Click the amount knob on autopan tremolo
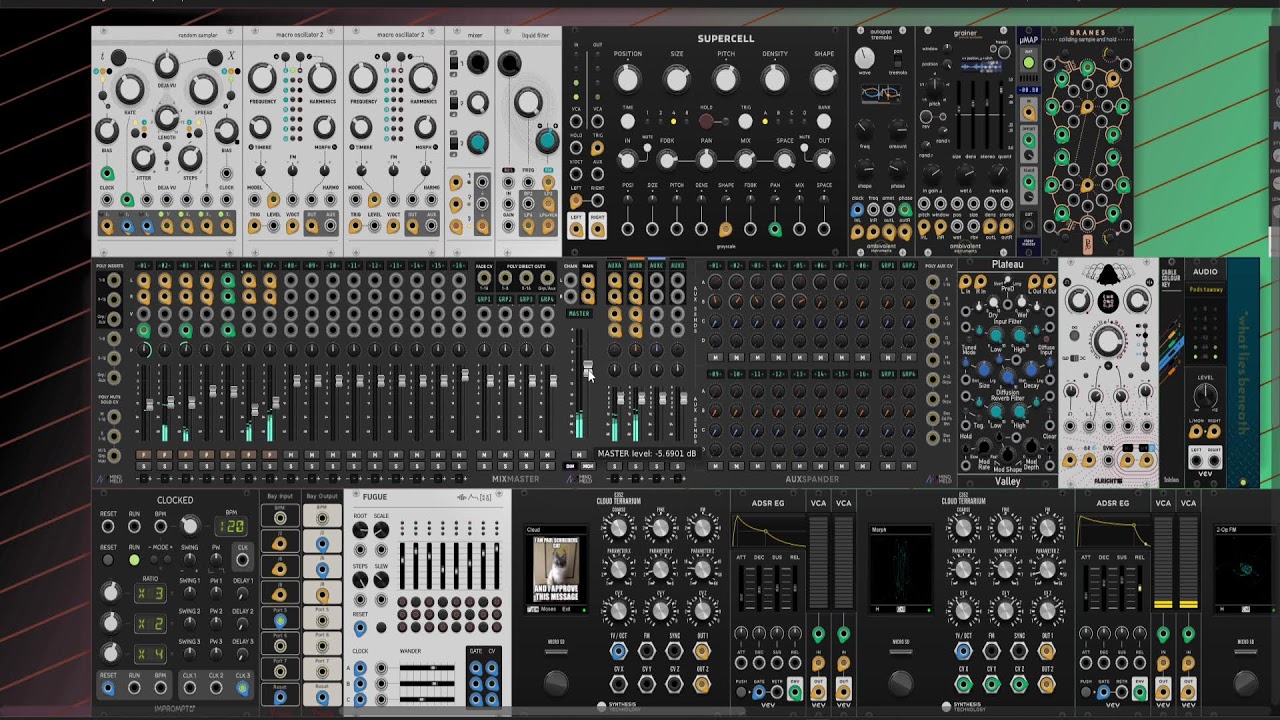This screenshot has height=720, width=1280. click(897, 129)
